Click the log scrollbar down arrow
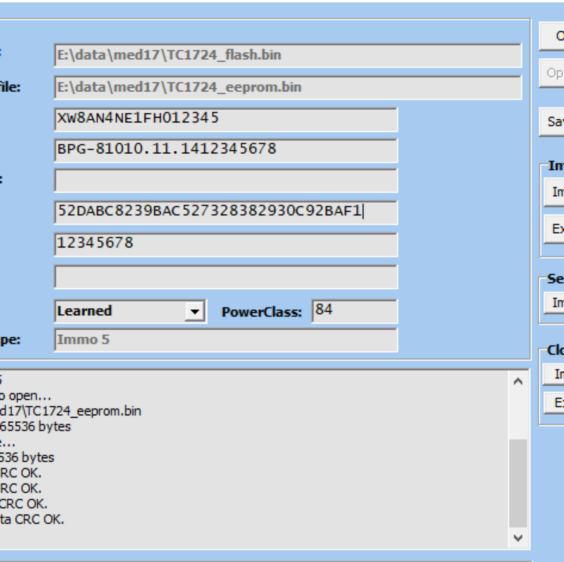 point(518,538)
